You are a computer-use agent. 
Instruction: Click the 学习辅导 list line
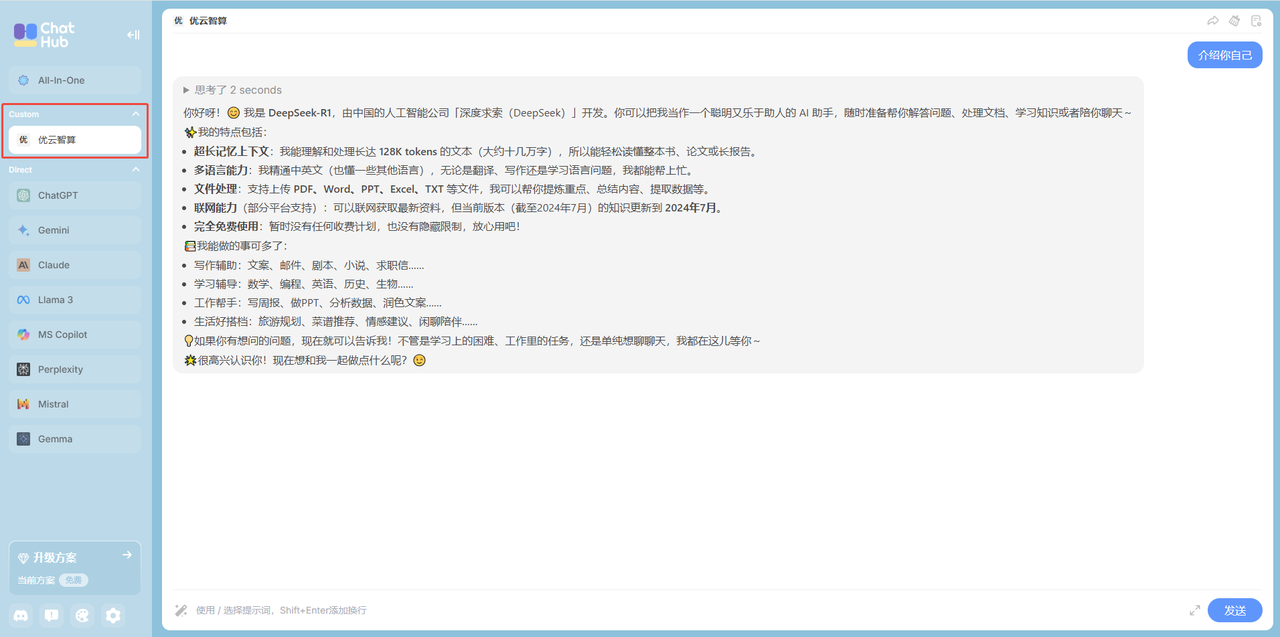[304, 284]
